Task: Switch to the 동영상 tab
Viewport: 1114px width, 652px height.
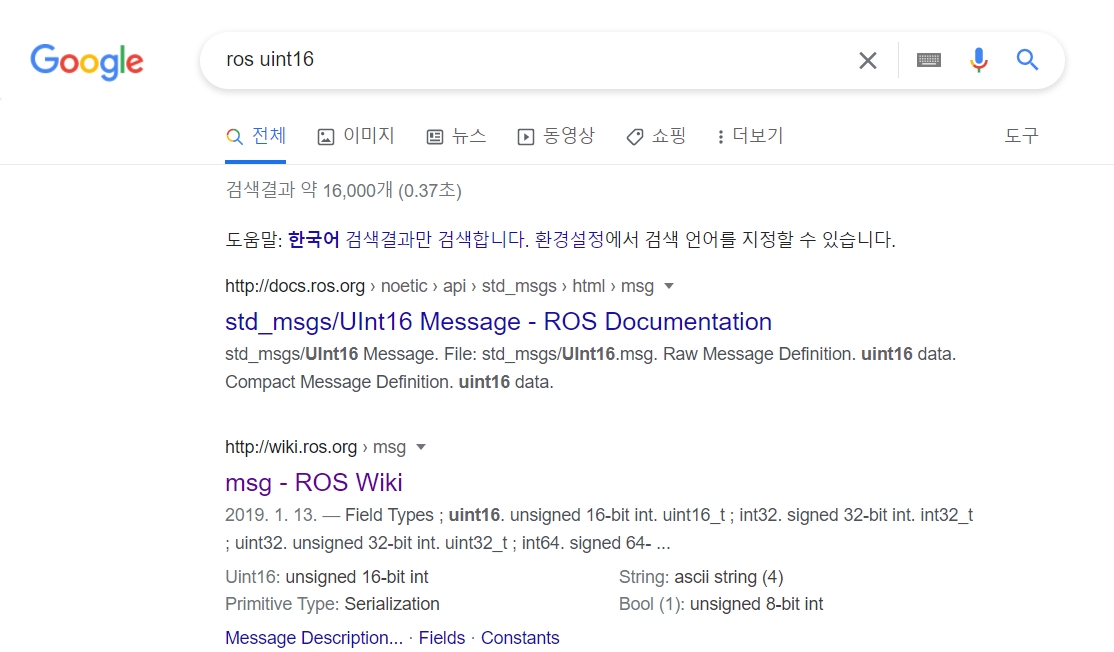Action: tap(556, 136)
